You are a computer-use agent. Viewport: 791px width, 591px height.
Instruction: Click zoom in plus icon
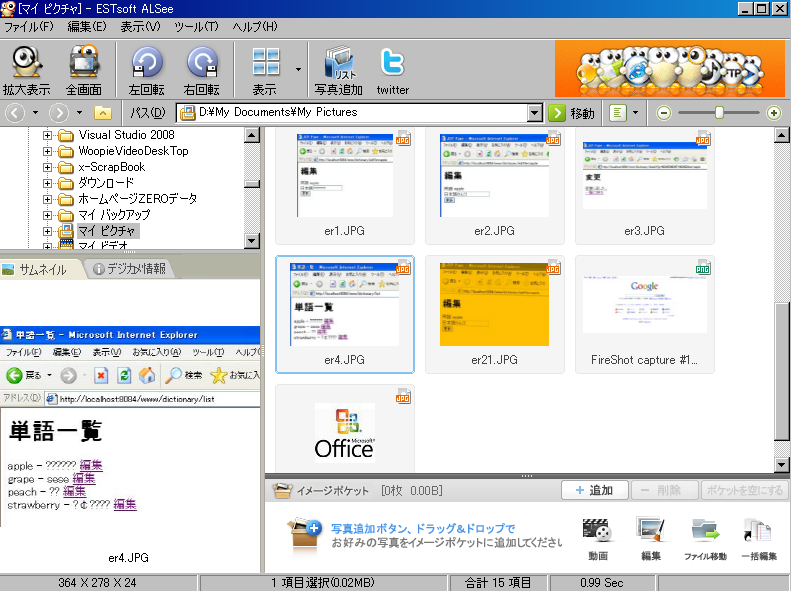774,113
